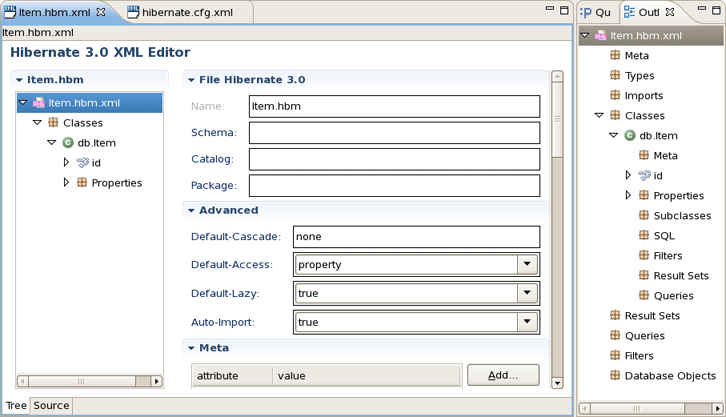Image resolution: width=726 pixels, height=417 pixels.
Task: Collapse the Classes node in Outline view
Action: pos(599,116)
